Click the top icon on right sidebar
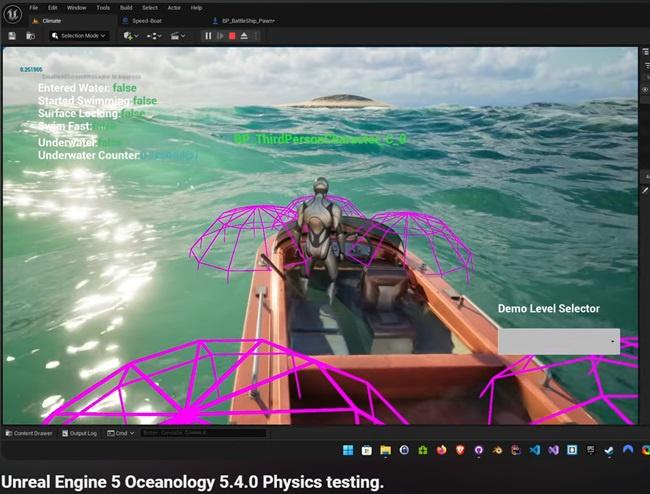The image size is (650, 494). click(646, 52)
